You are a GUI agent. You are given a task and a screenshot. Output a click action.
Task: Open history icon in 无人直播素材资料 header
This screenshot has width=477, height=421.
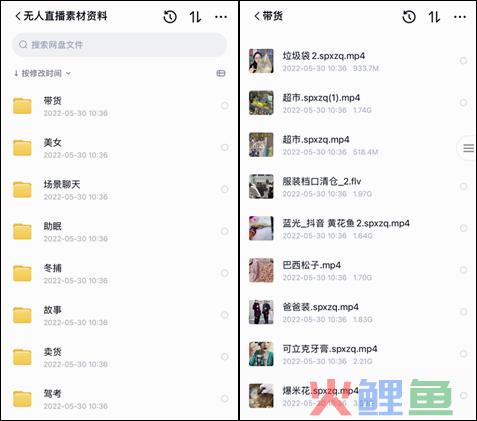(x=170, y=17)
